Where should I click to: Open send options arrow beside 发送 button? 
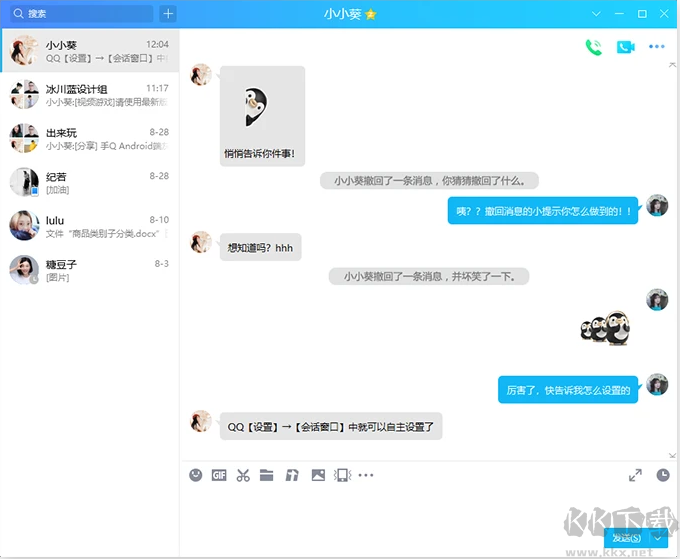658,538
